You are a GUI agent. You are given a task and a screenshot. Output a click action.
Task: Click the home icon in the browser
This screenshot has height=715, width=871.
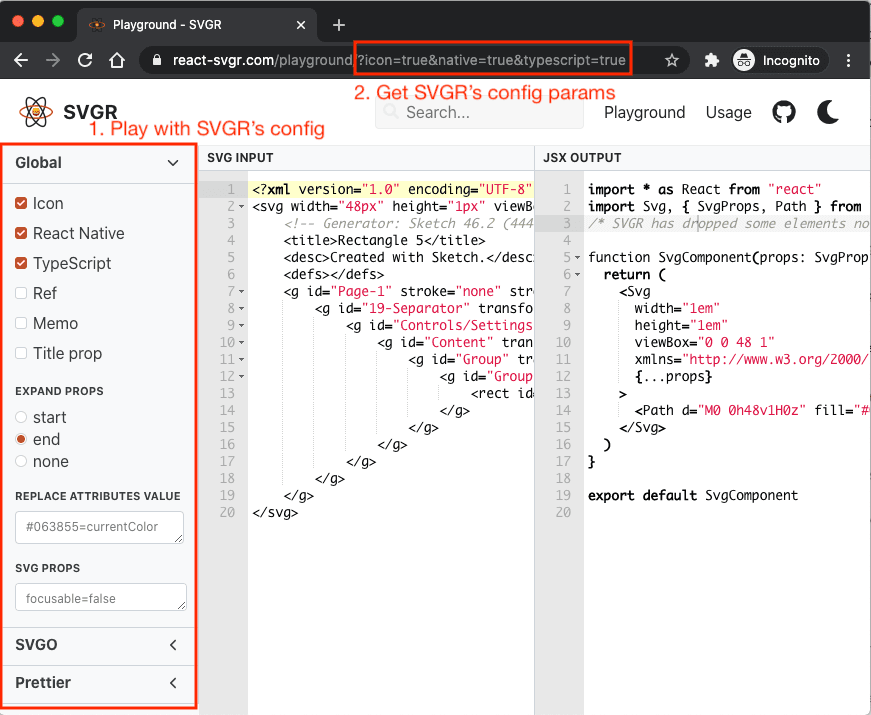coord(116,60)
